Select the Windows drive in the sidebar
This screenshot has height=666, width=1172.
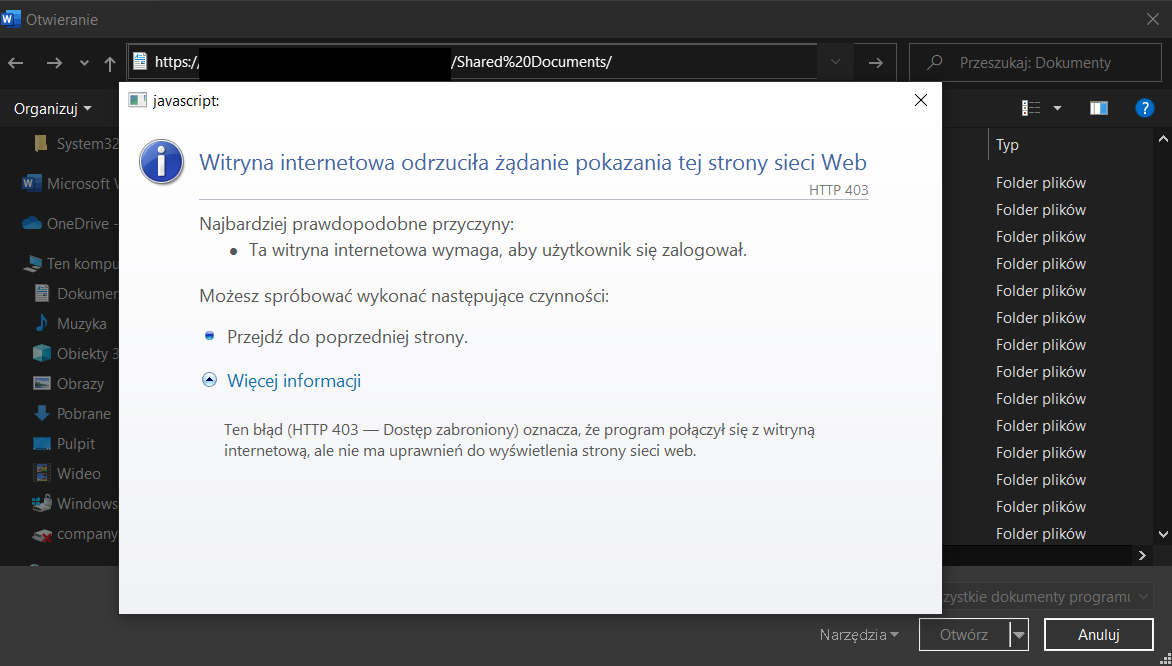point(76,503)
